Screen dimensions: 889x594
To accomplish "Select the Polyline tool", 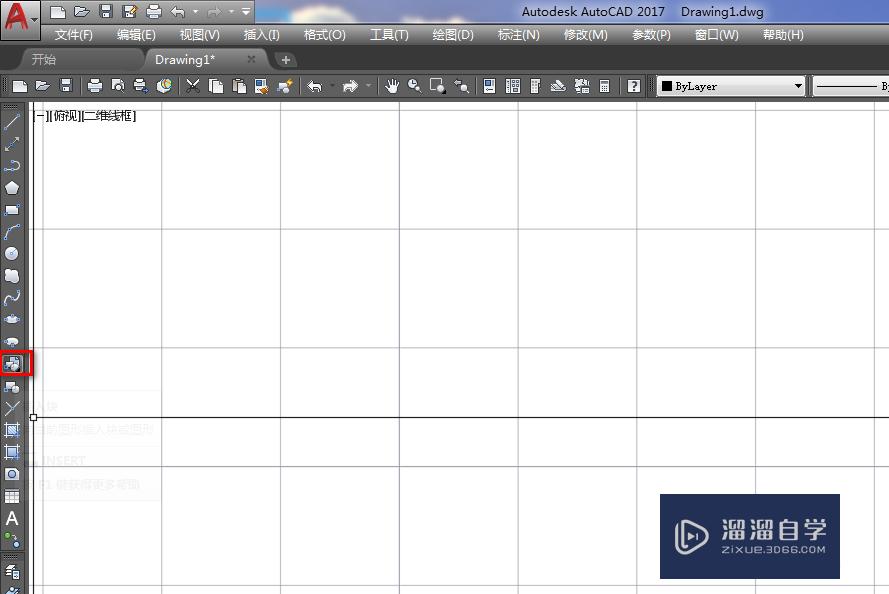I will (12, 166).
